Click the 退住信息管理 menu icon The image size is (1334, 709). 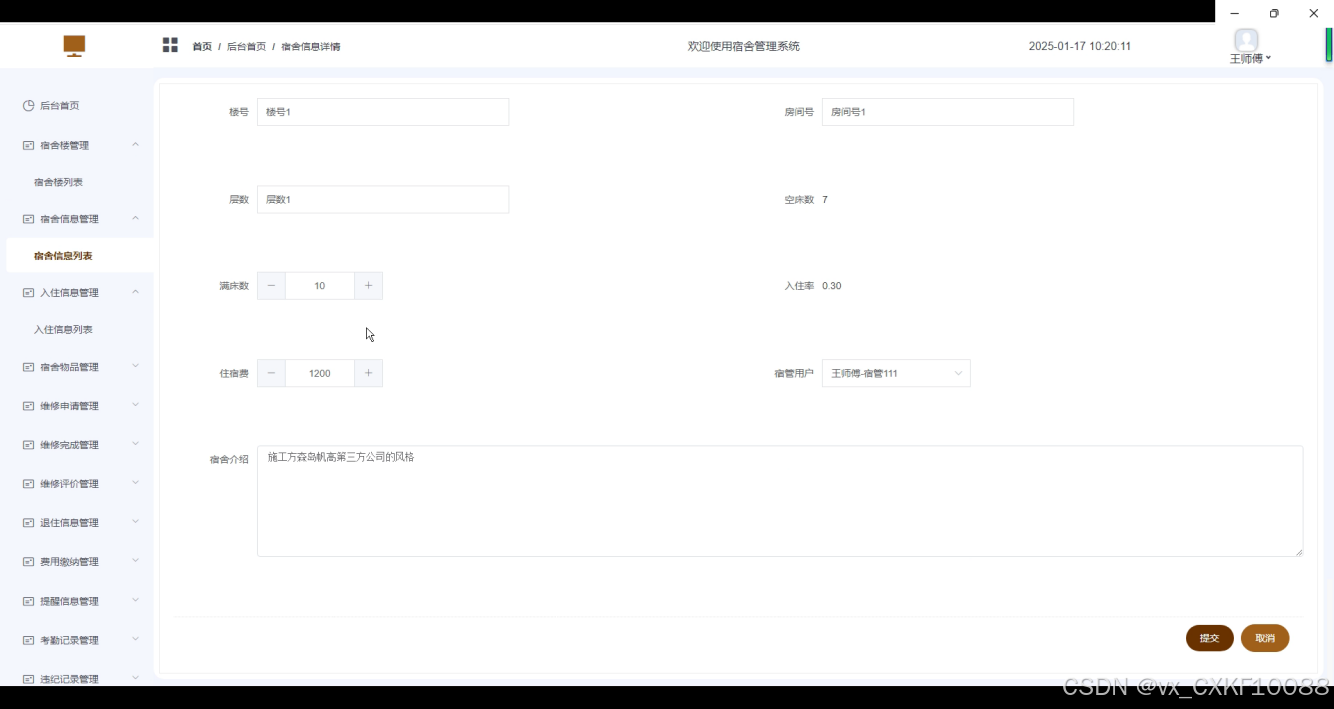click(29, 523)
